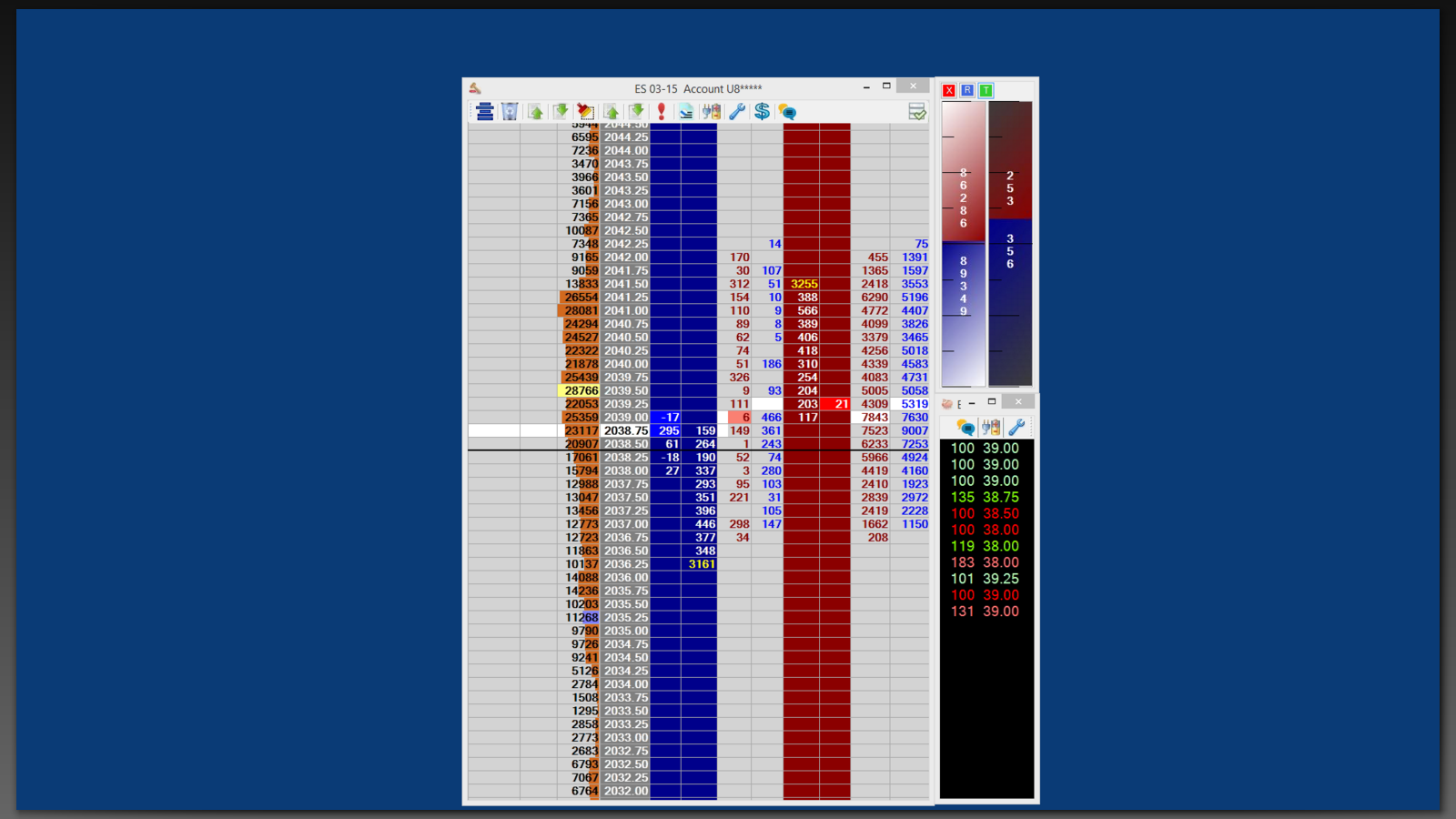Click the ask cell 117 at 2039.00

point(802,418)
